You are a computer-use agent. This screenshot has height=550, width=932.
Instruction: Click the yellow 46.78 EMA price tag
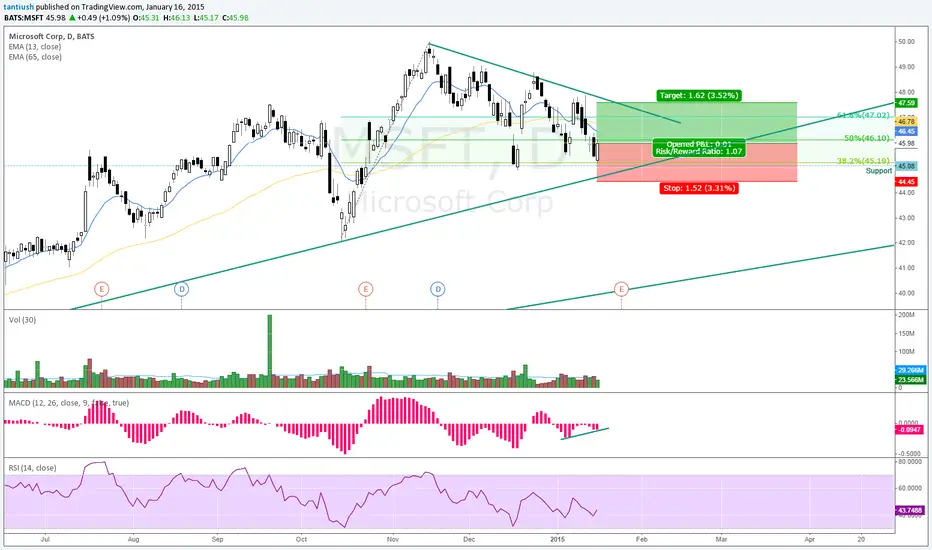coord(906,121)
